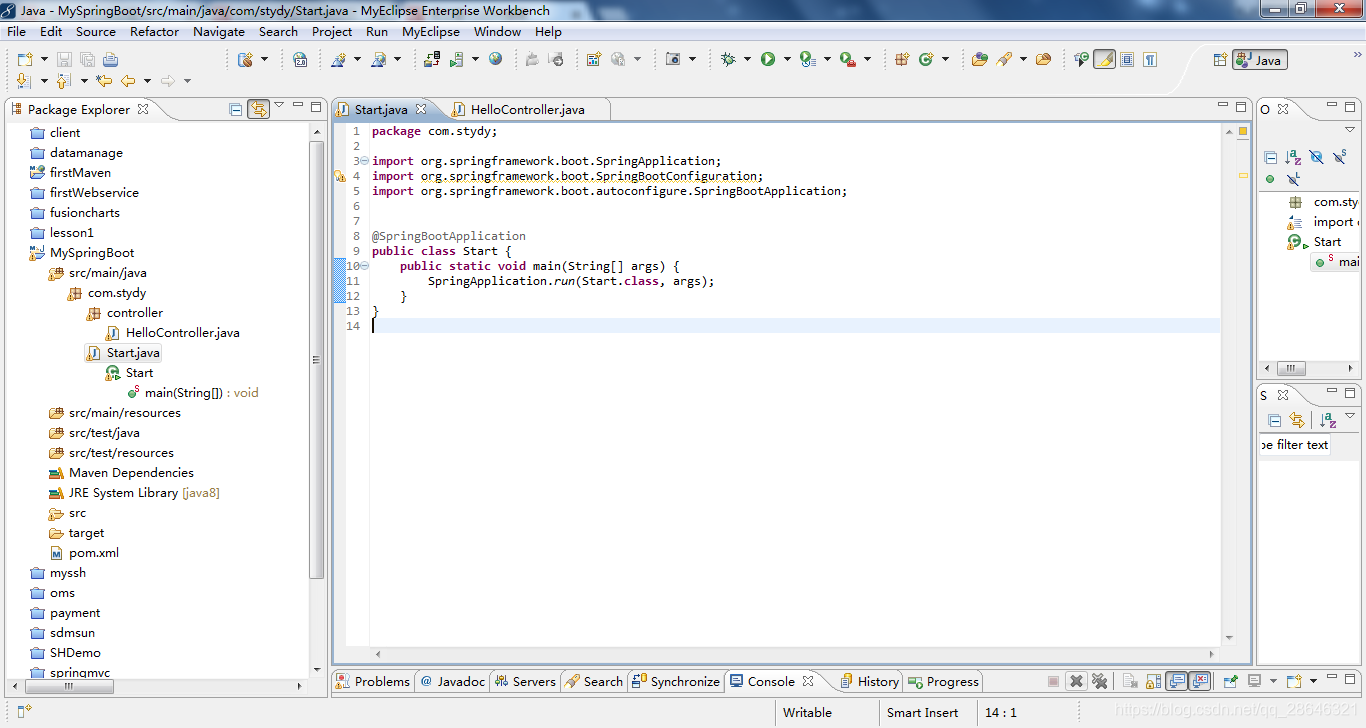This screenshot has width=1366, height=728.
Task: Open the Run configurations dropdown arrow
Action: point(787,60)
